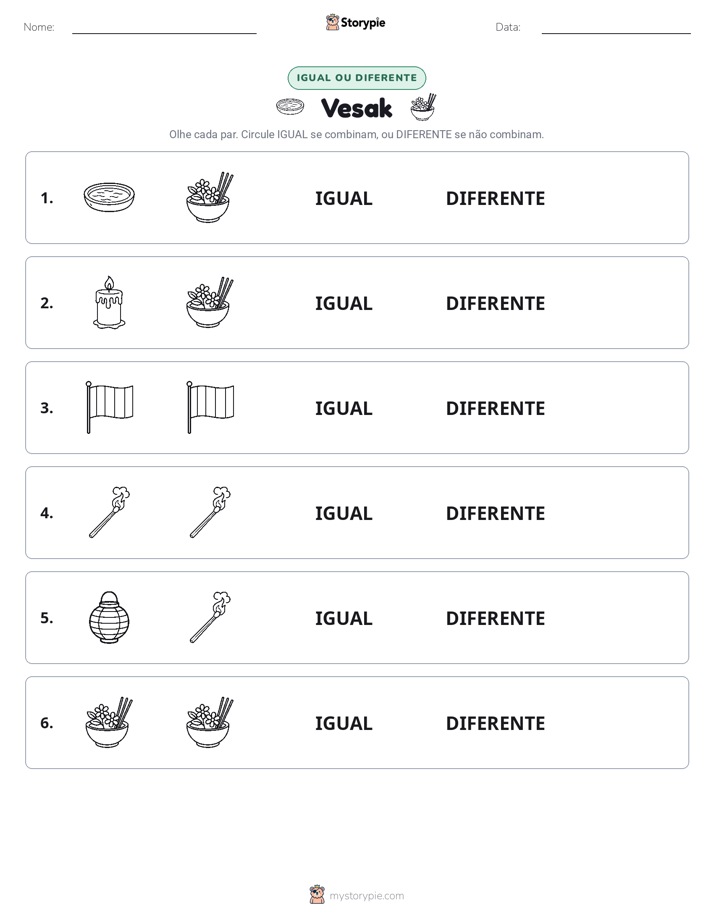Click the second flag in row 3

[210, 407]
